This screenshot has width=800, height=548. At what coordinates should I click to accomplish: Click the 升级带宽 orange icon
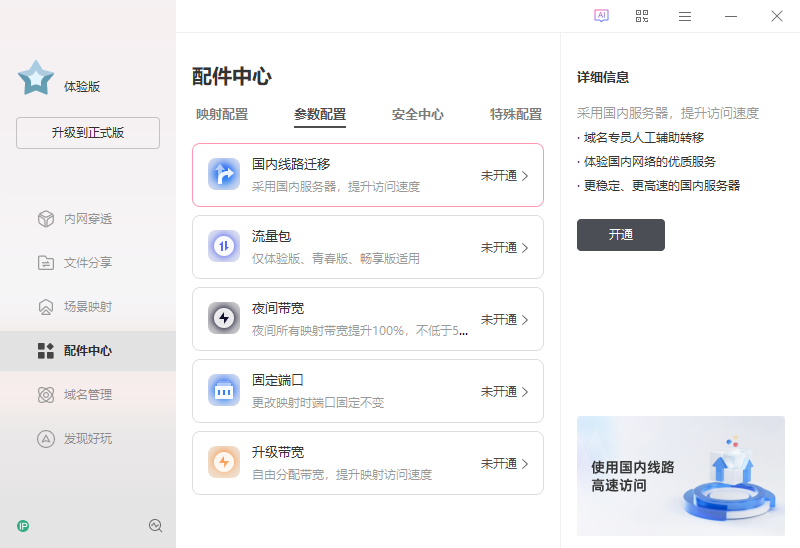224,463
